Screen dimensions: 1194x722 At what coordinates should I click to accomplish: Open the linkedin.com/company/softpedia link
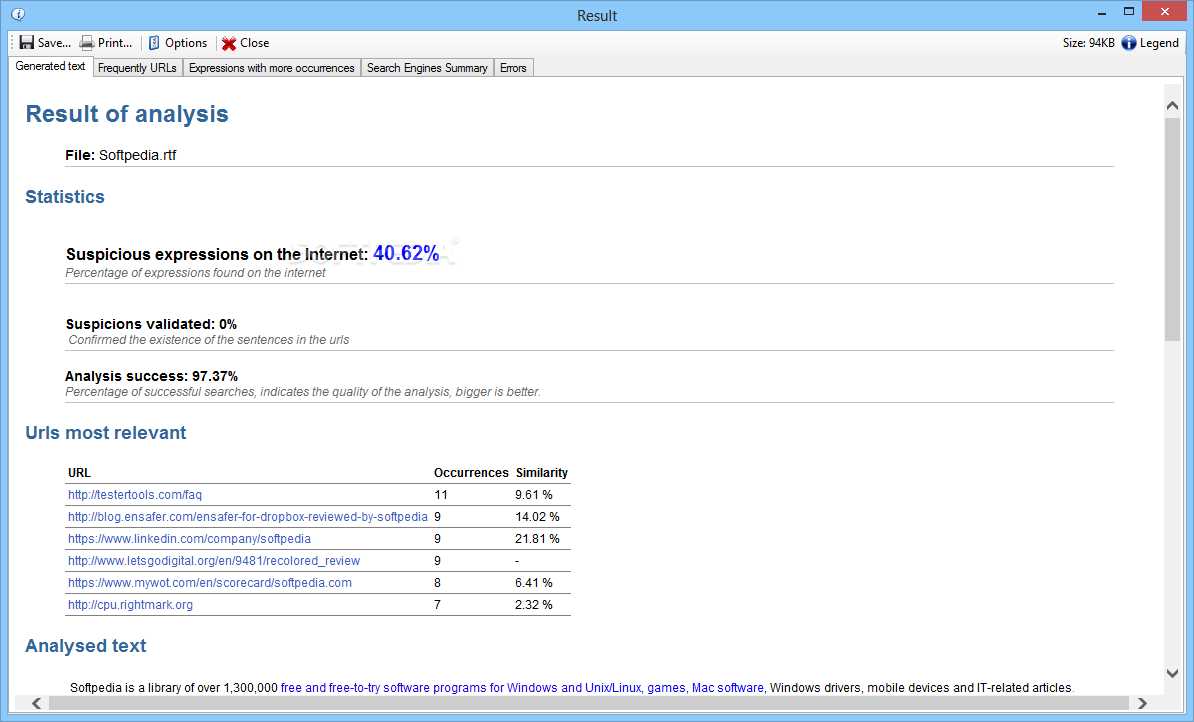click(189, 539)
